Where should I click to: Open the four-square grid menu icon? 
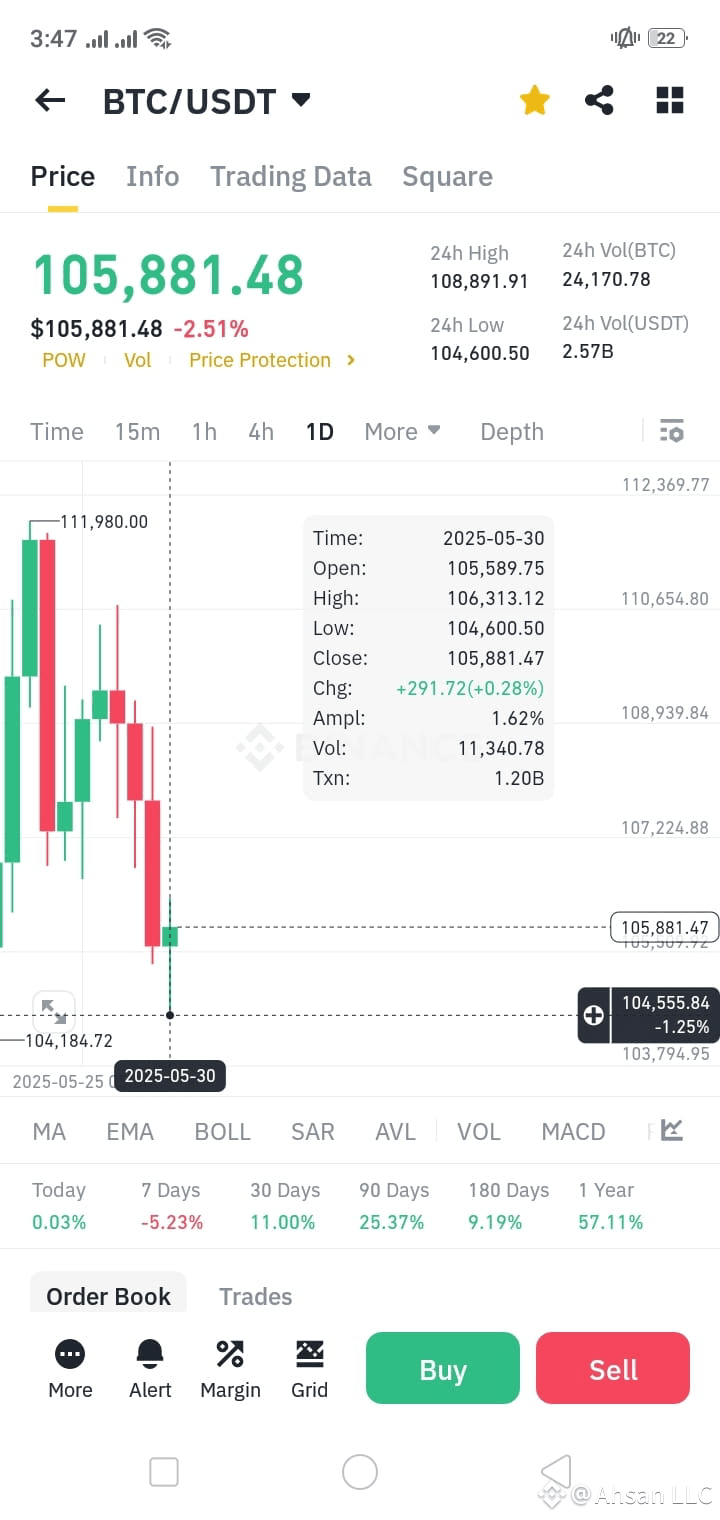point(670,100)
